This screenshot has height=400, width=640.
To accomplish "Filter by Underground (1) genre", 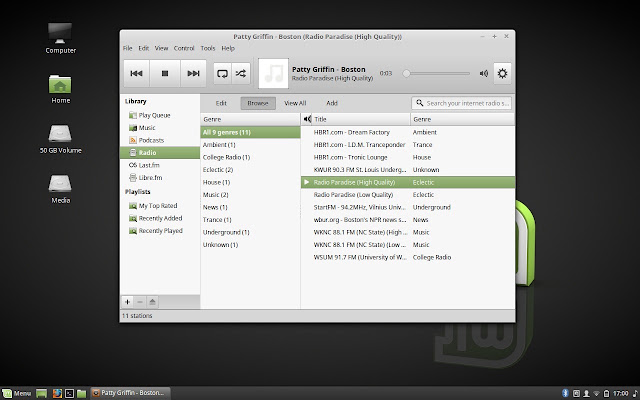I will tap(250, 232).
